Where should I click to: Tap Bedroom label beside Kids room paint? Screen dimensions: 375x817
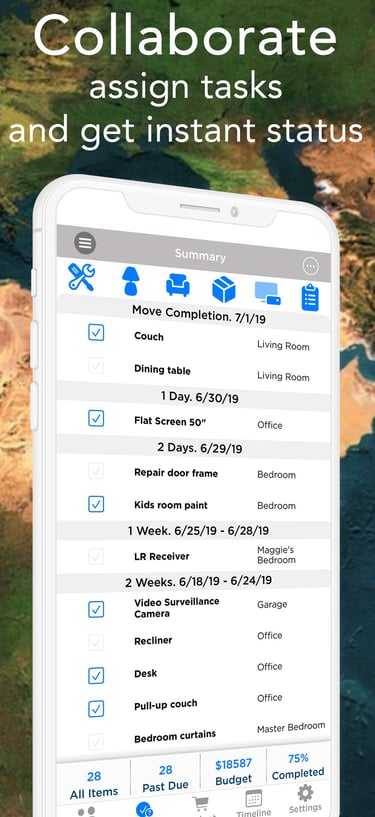pyautogui.click(x=277, y=506)
